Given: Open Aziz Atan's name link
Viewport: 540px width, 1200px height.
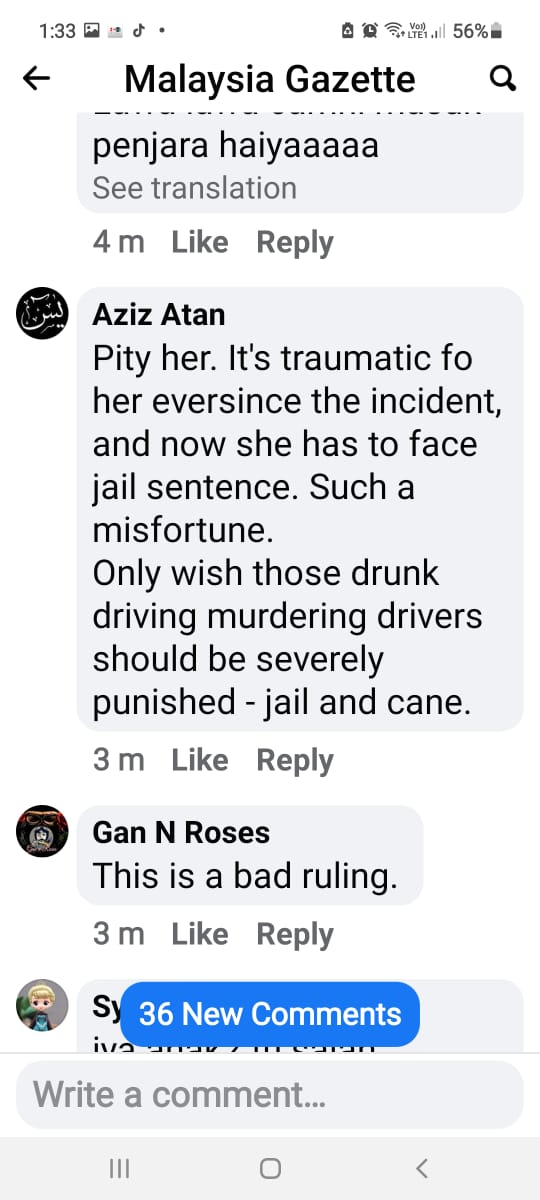Looking at the screenshot, I should click(x=158, y=314).
